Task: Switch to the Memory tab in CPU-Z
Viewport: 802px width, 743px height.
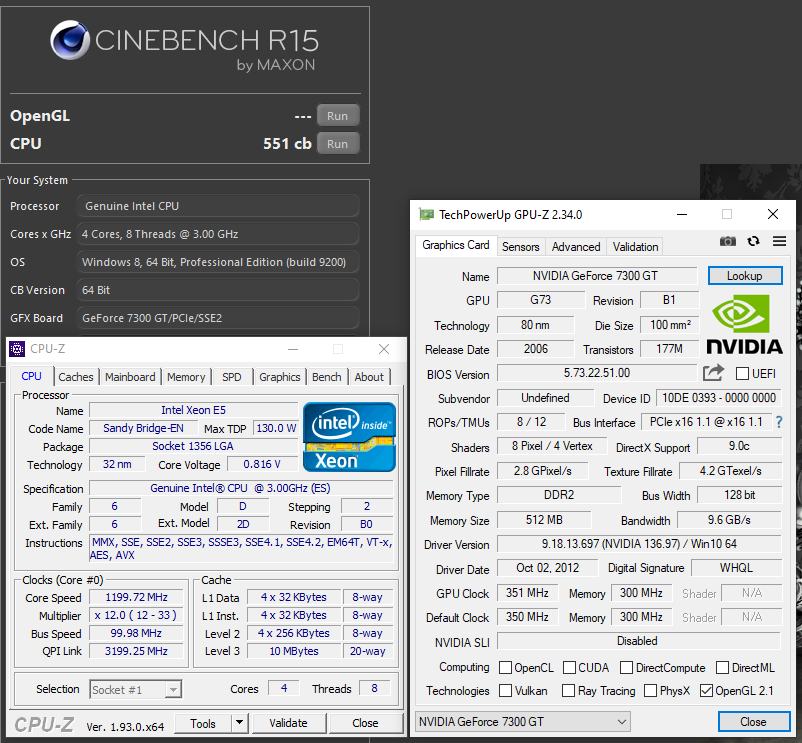Action: point(186,377)
